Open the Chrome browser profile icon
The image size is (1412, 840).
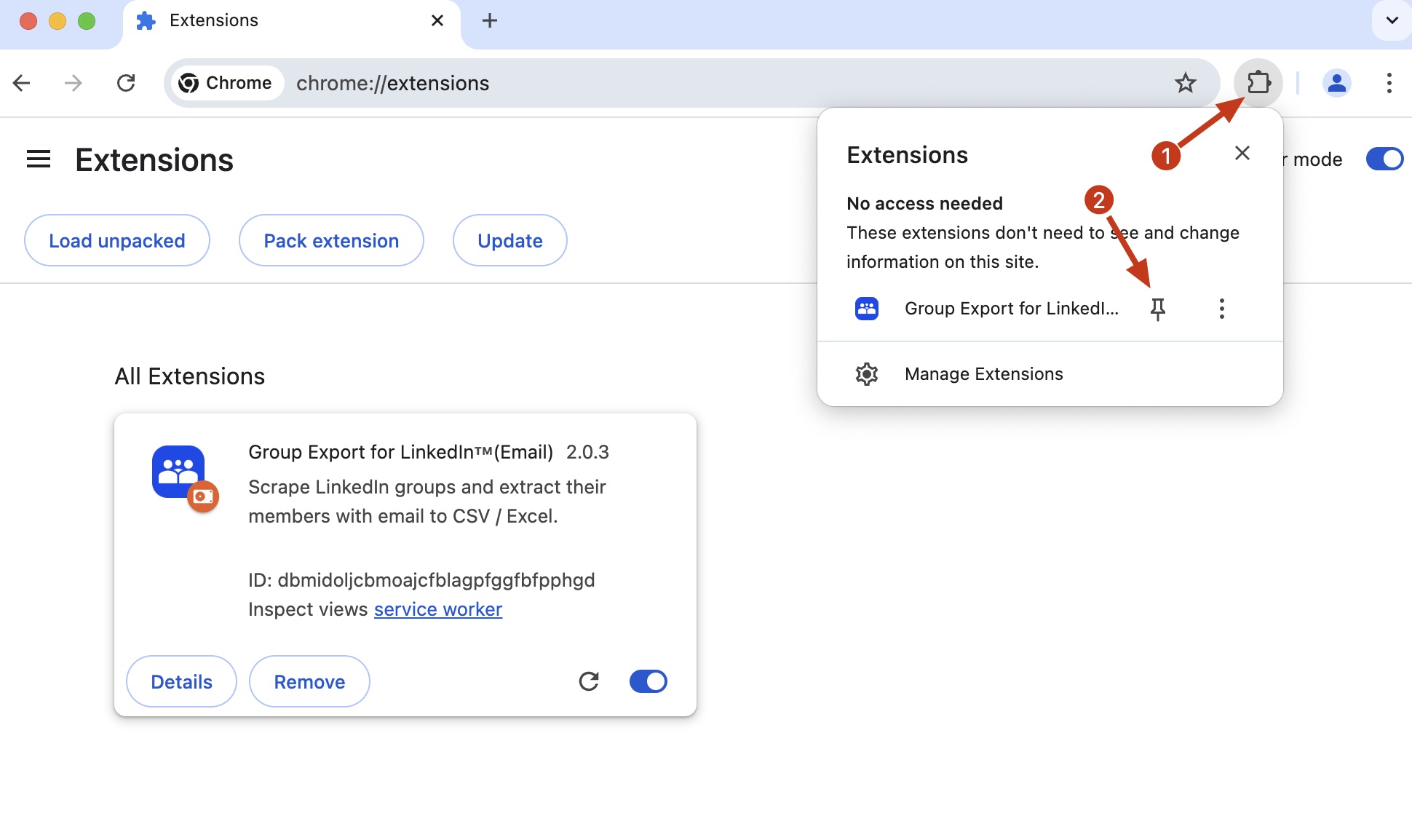pos(1337,82)
